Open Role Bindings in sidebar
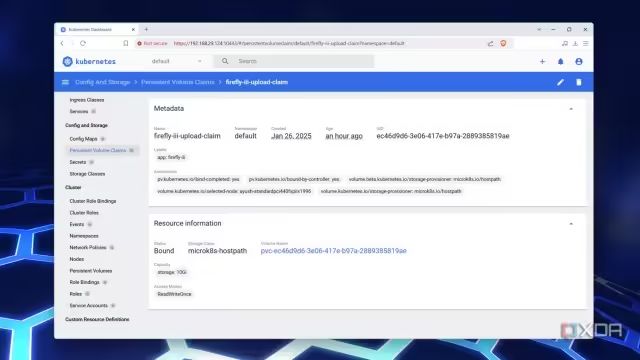Screen dimensions: 640x360 point(84,282)
